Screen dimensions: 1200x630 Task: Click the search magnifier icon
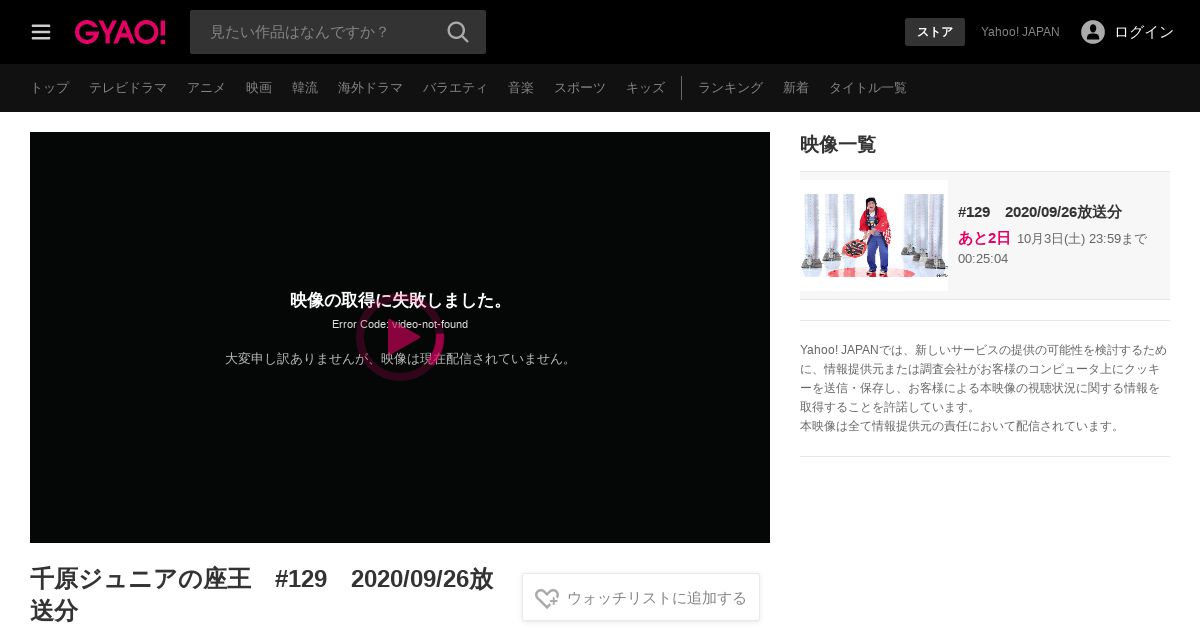pos(458,32)
